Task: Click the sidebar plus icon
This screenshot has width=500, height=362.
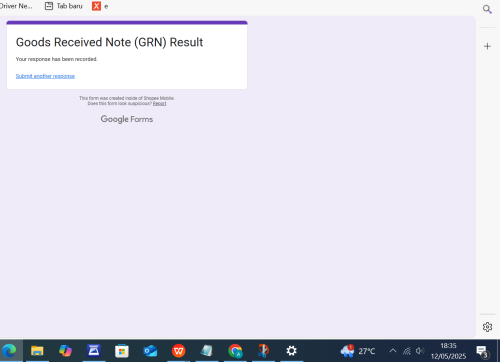Action: pyautogui.click(x=487, y=46)
